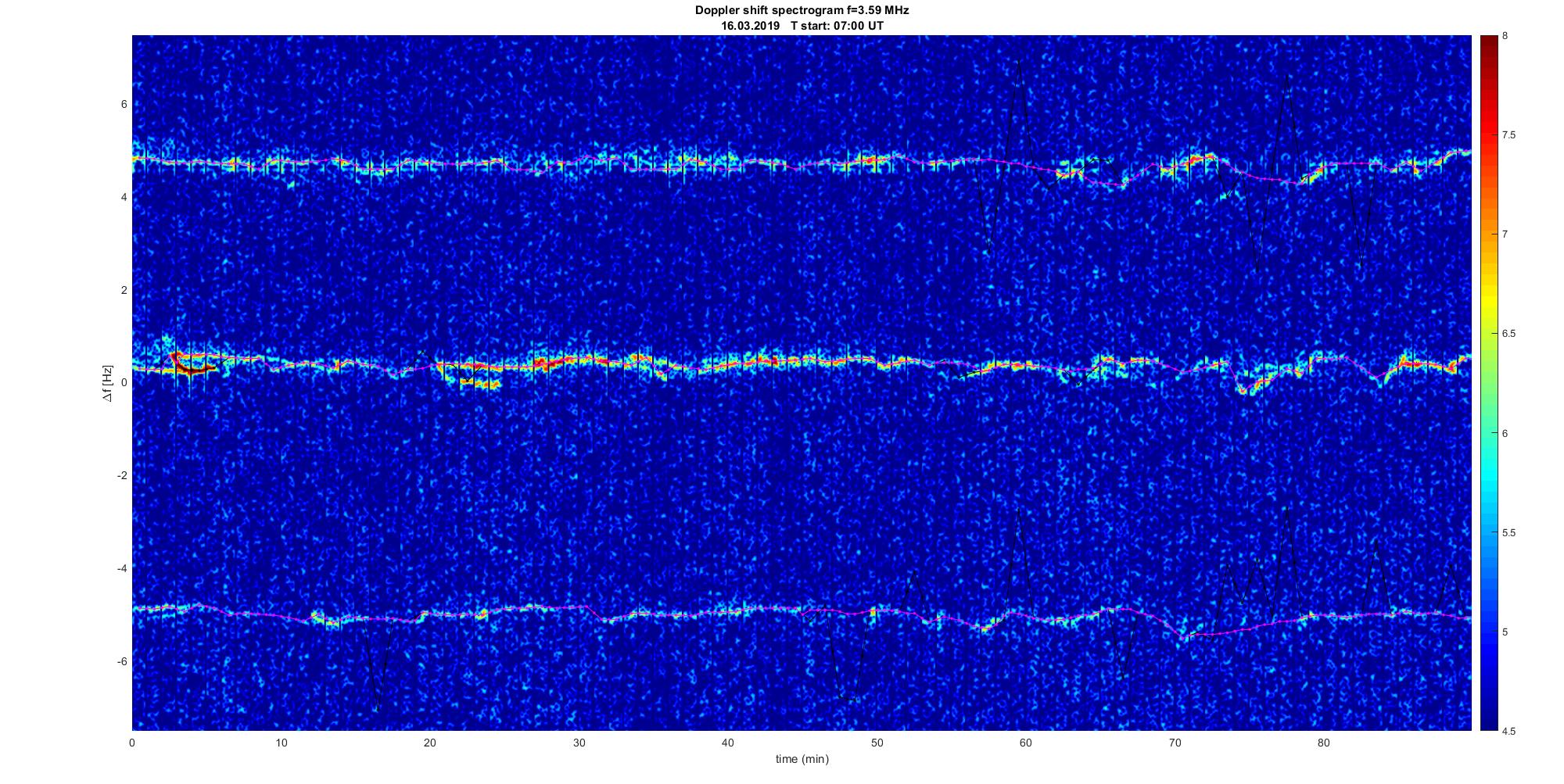Image resolution: width=1564 pixels, height=784 pixels.
Task: Click the plot title 'Doppler shift spectrogram f=3.59 MHz'
Action: (802, 11)
